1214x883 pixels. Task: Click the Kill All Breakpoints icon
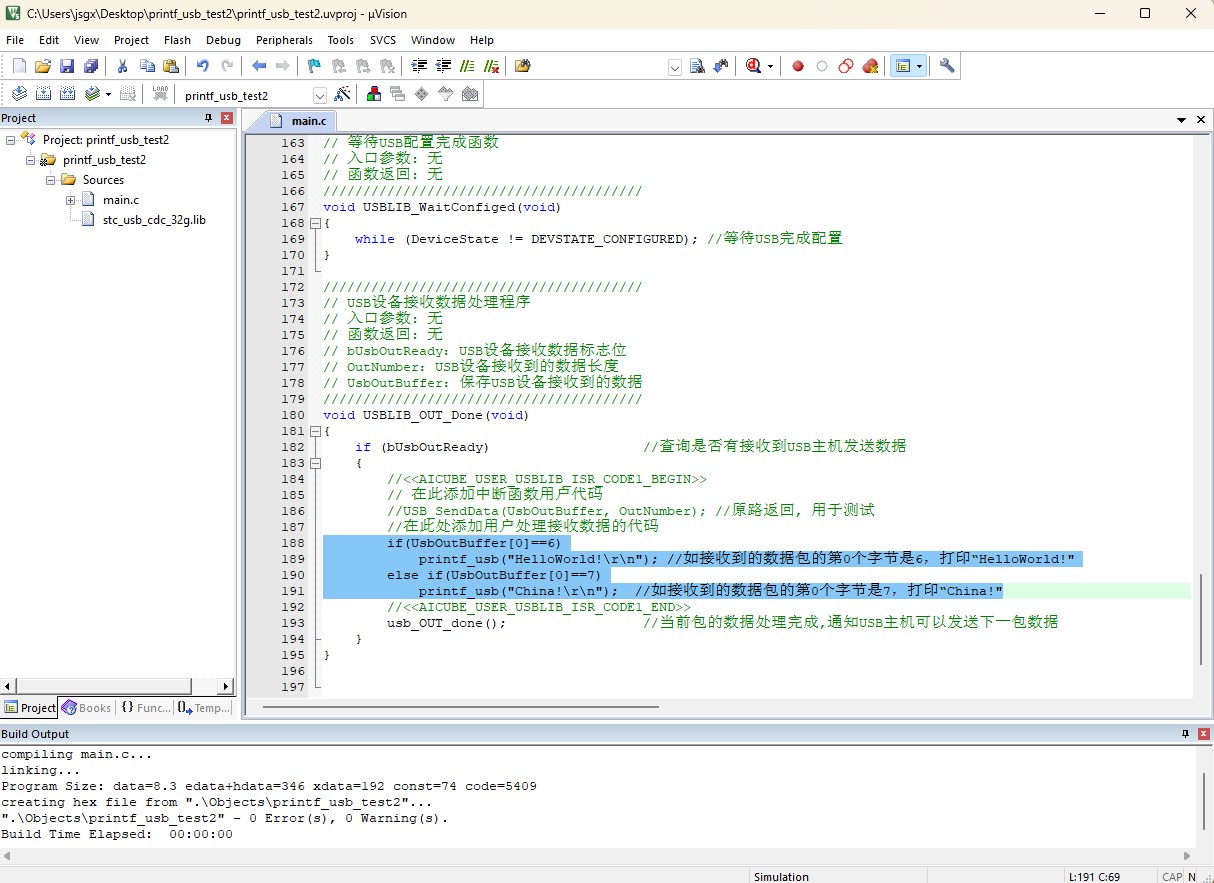(870, 66)
